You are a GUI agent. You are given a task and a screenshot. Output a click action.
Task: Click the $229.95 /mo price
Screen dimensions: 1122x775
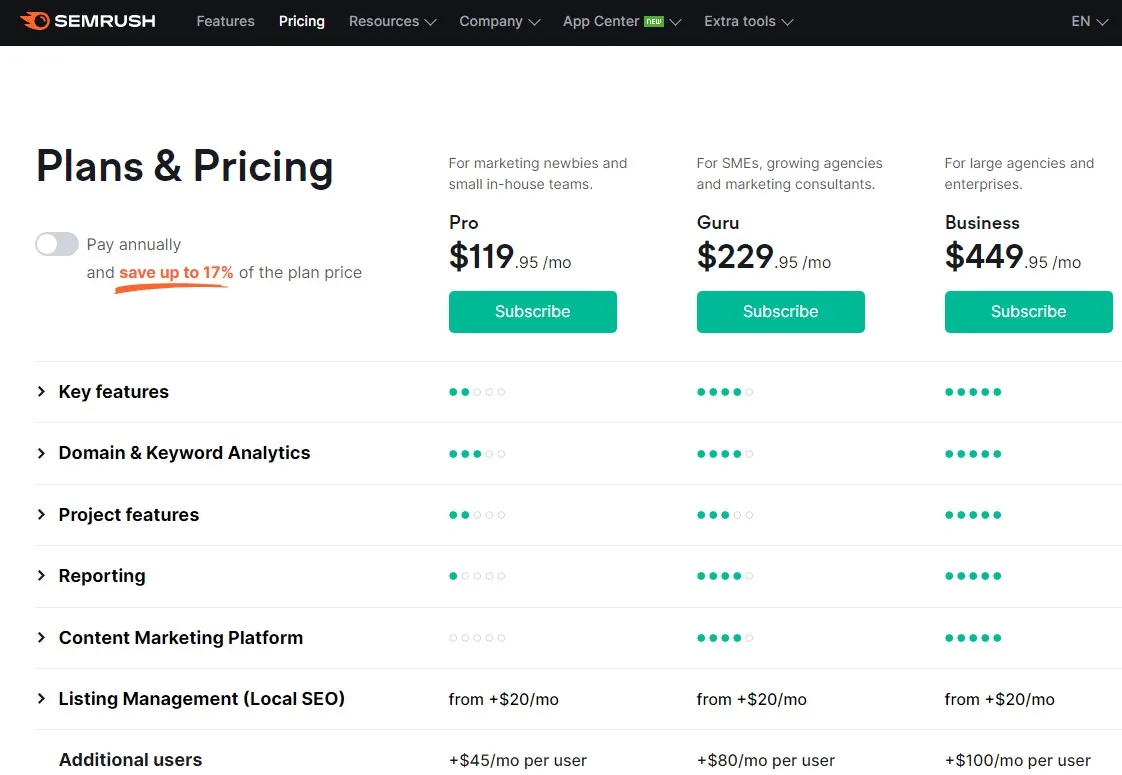(x=764, y=256)
